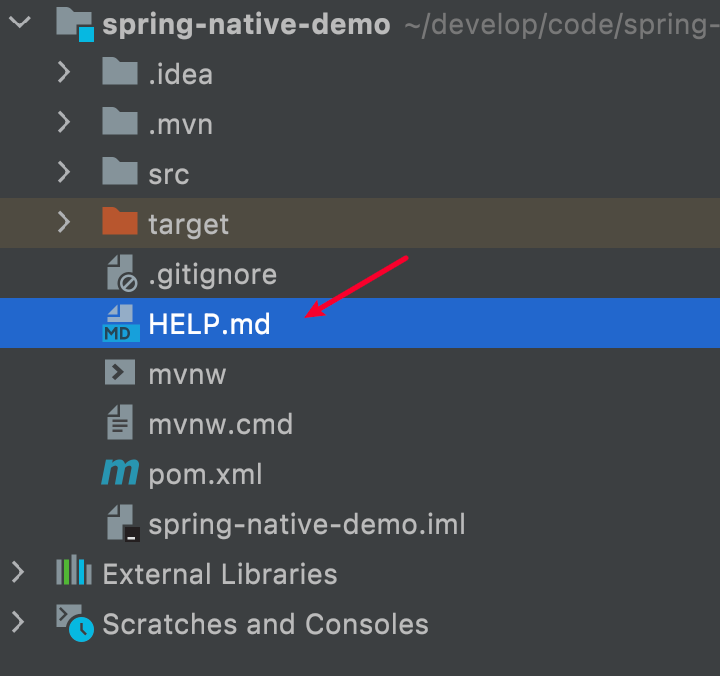Viewport: 720px width, 676px height.
Task: Select the mvnw.cmd file entry
Action: pos(220,424)
